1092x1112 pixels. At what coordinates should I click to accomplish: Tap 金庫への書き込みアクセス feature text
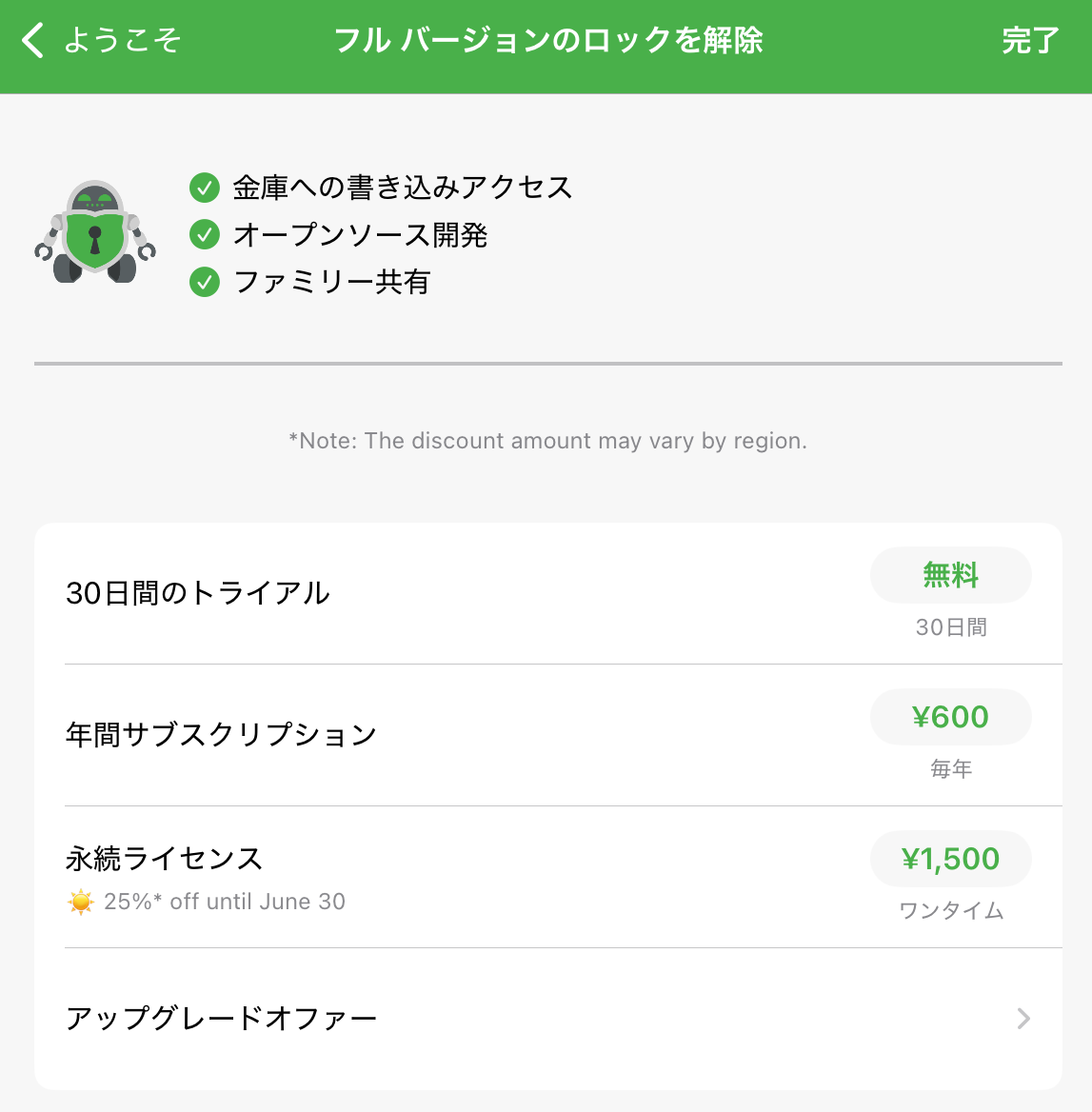(x=402, y=188)
